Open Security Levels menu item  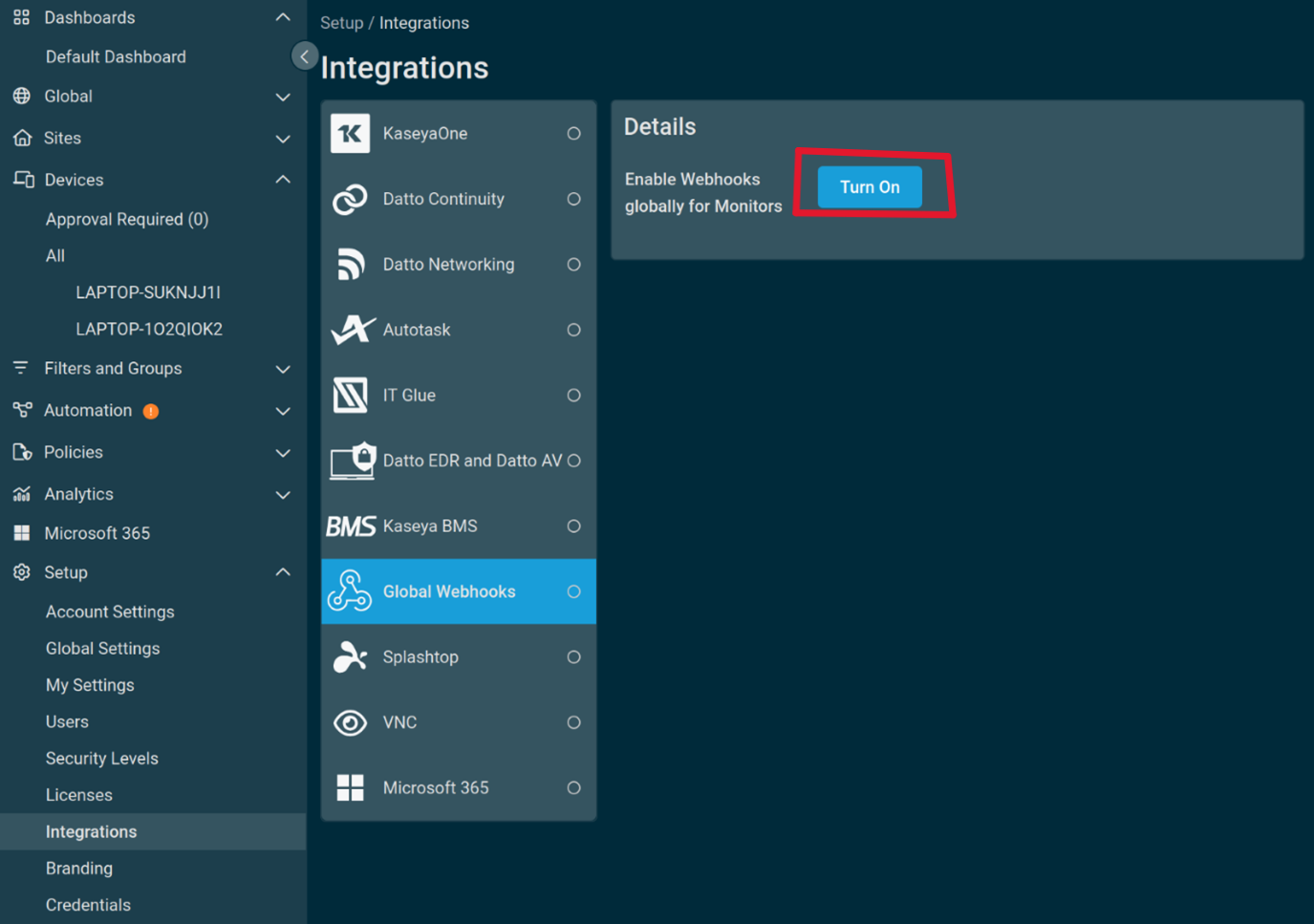101,758
